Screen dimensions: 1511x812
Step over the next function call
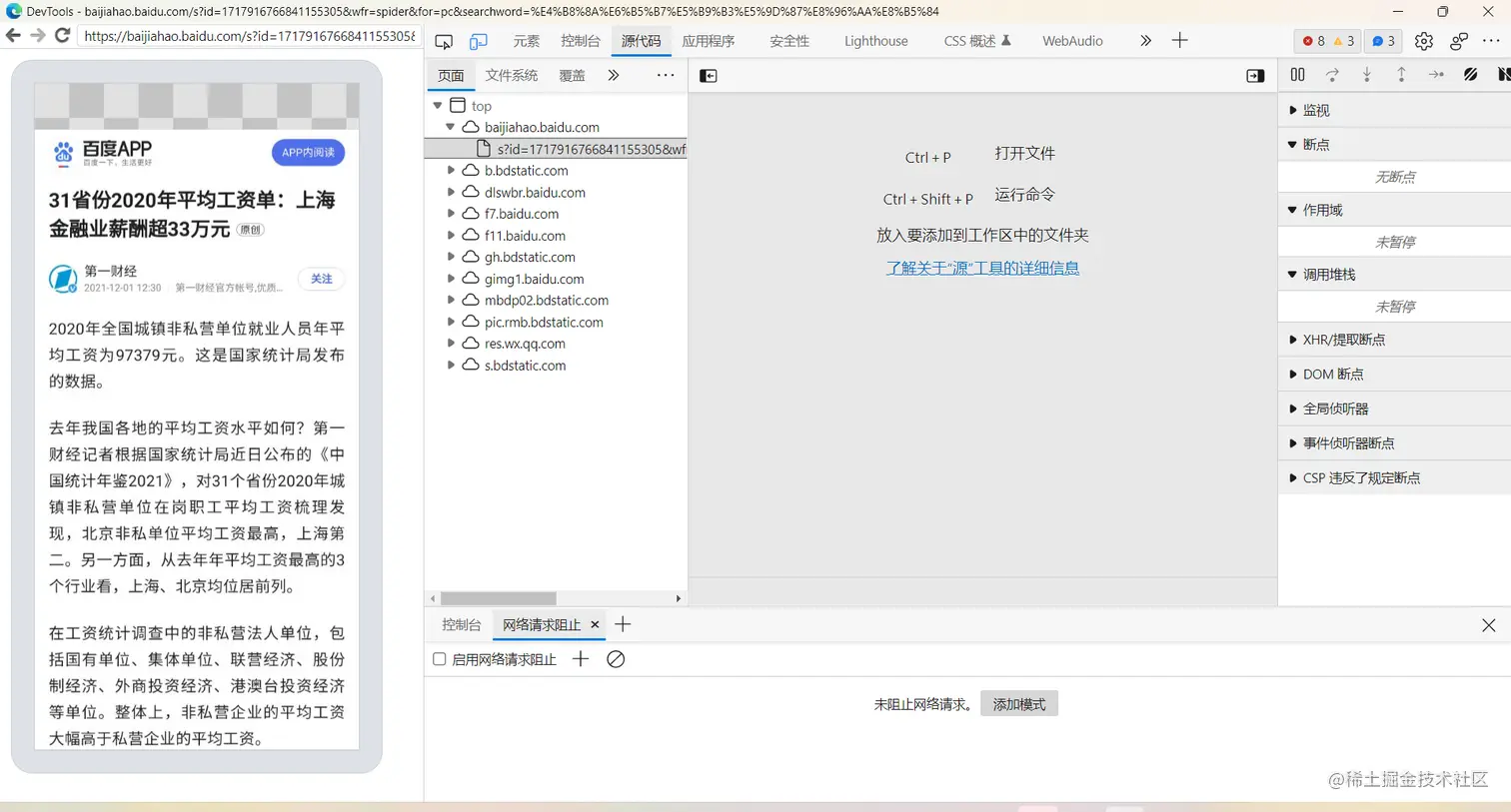1332,75
